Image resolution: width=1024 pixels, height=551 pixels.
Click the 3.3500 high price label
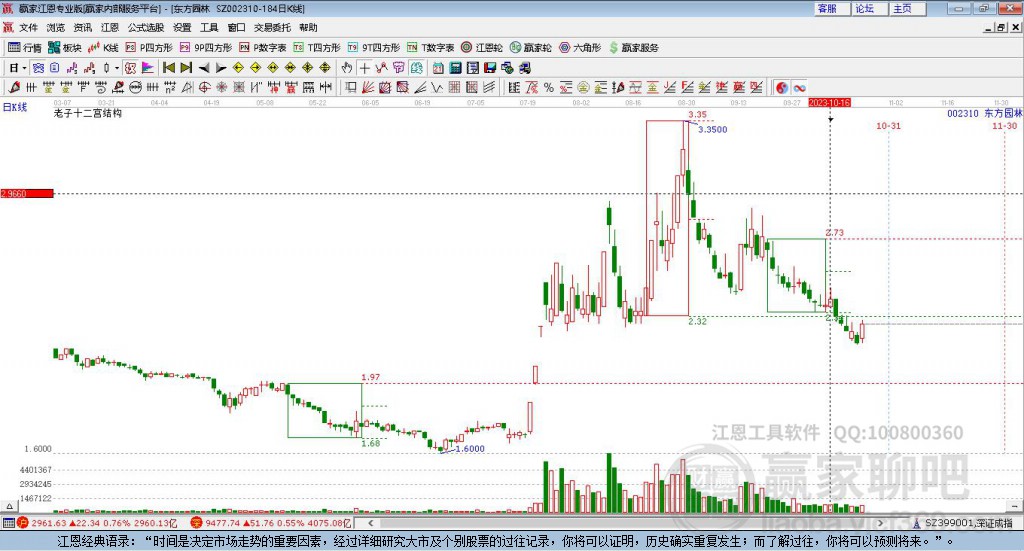[712, 129]
